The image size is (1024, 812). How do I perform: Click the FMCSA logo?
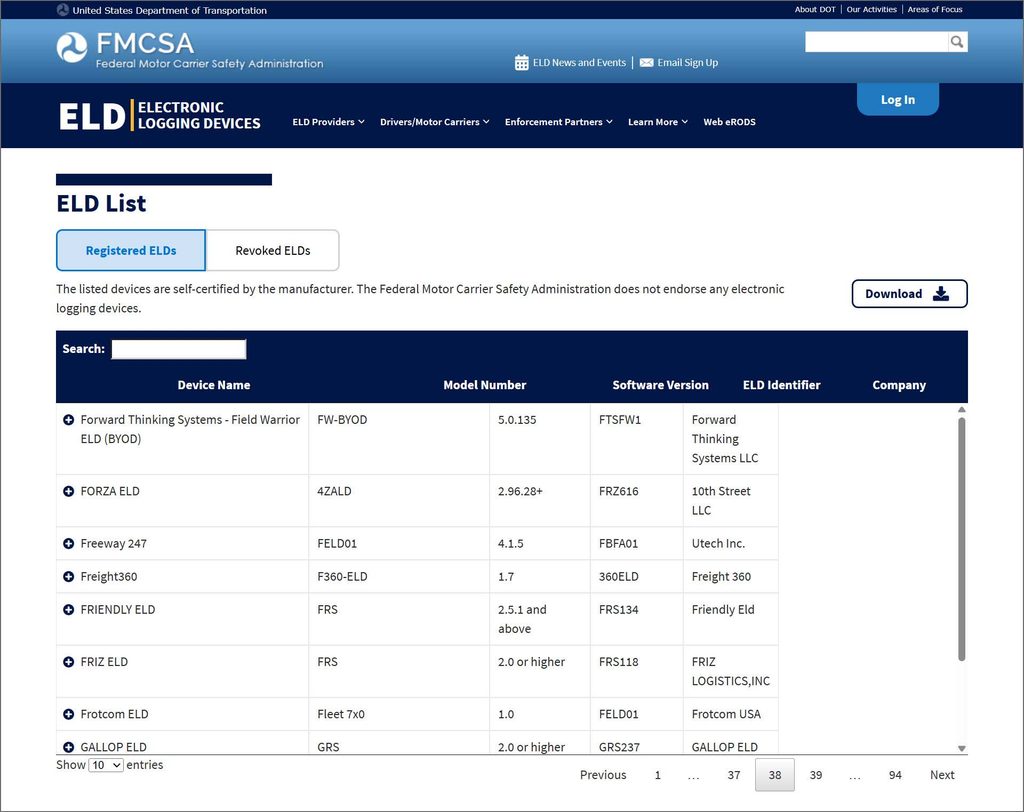[x=189, y=50]
